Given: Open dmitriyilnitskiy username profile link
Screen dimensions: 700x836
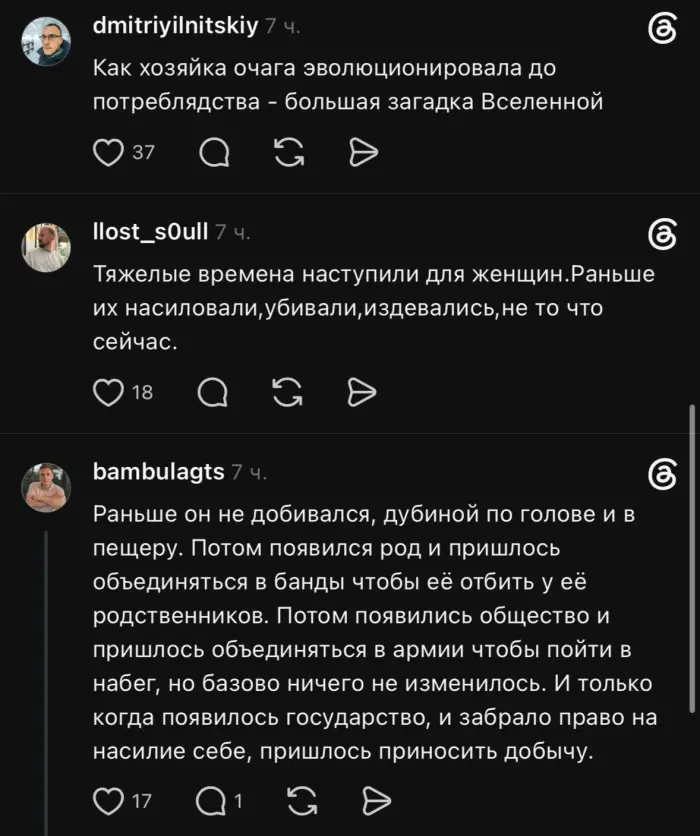Looking at the screenshot, I should 175,26.
